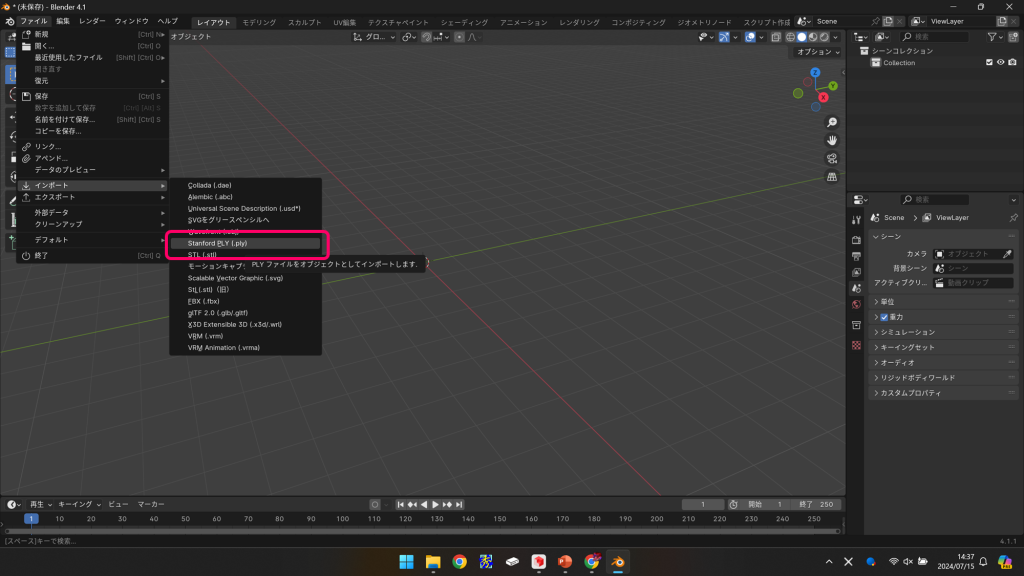Play the animation in reverse
This screenshot has height=576, width=1024.
point(424,504)
